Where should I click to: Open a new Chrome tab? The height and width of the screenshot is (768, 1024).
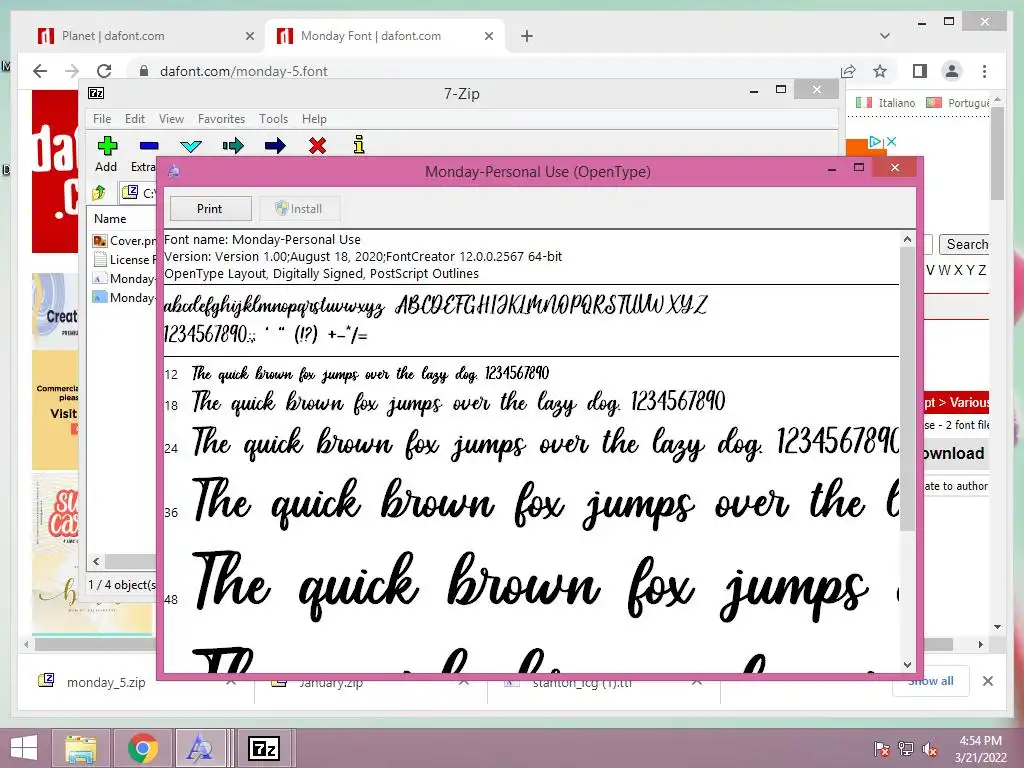tap(527, 37)
